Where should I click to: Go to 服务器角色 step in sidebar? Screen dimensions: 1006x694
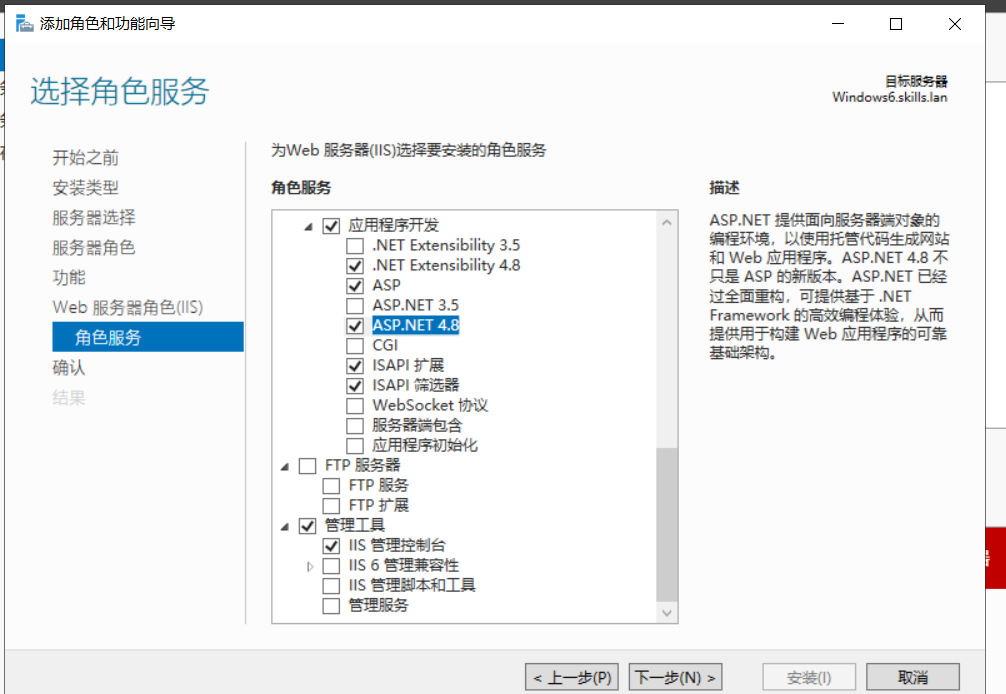(x=94, y=247)
